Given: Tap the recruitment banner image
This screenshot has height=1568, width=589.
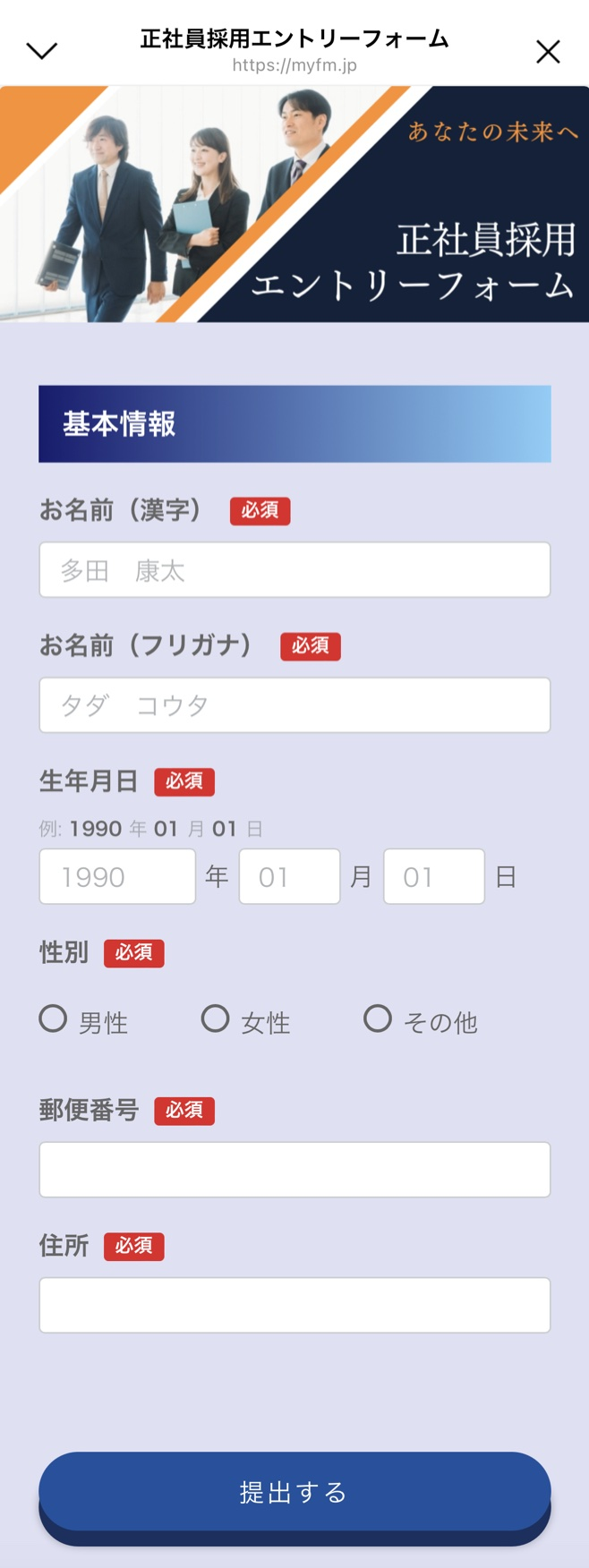Looking at the screenshot, I should [294, 204].
